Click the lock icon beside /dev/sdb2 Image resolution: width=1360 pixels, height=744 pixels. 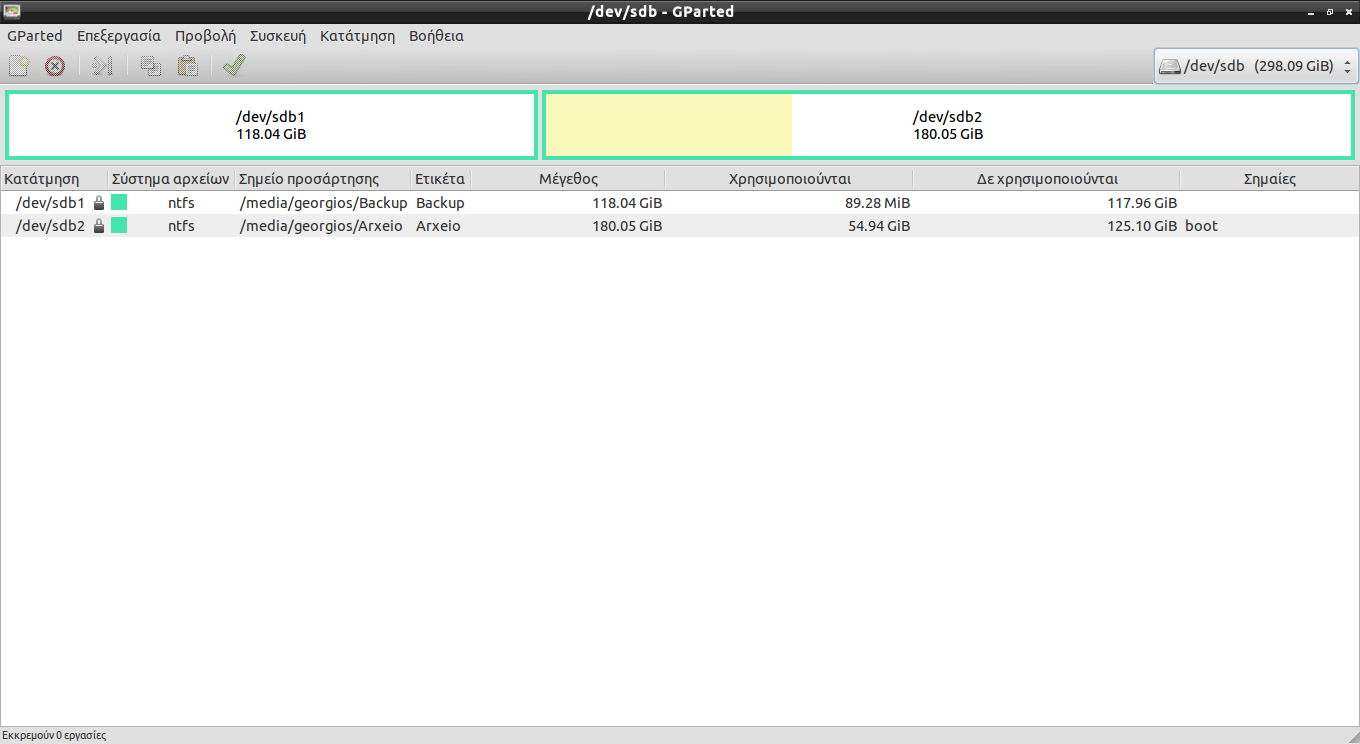coord(99,226)
